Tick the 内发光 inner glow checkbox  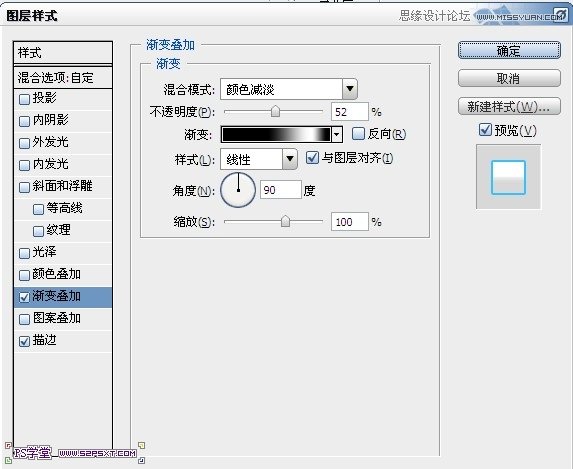(x=24, y=165)
